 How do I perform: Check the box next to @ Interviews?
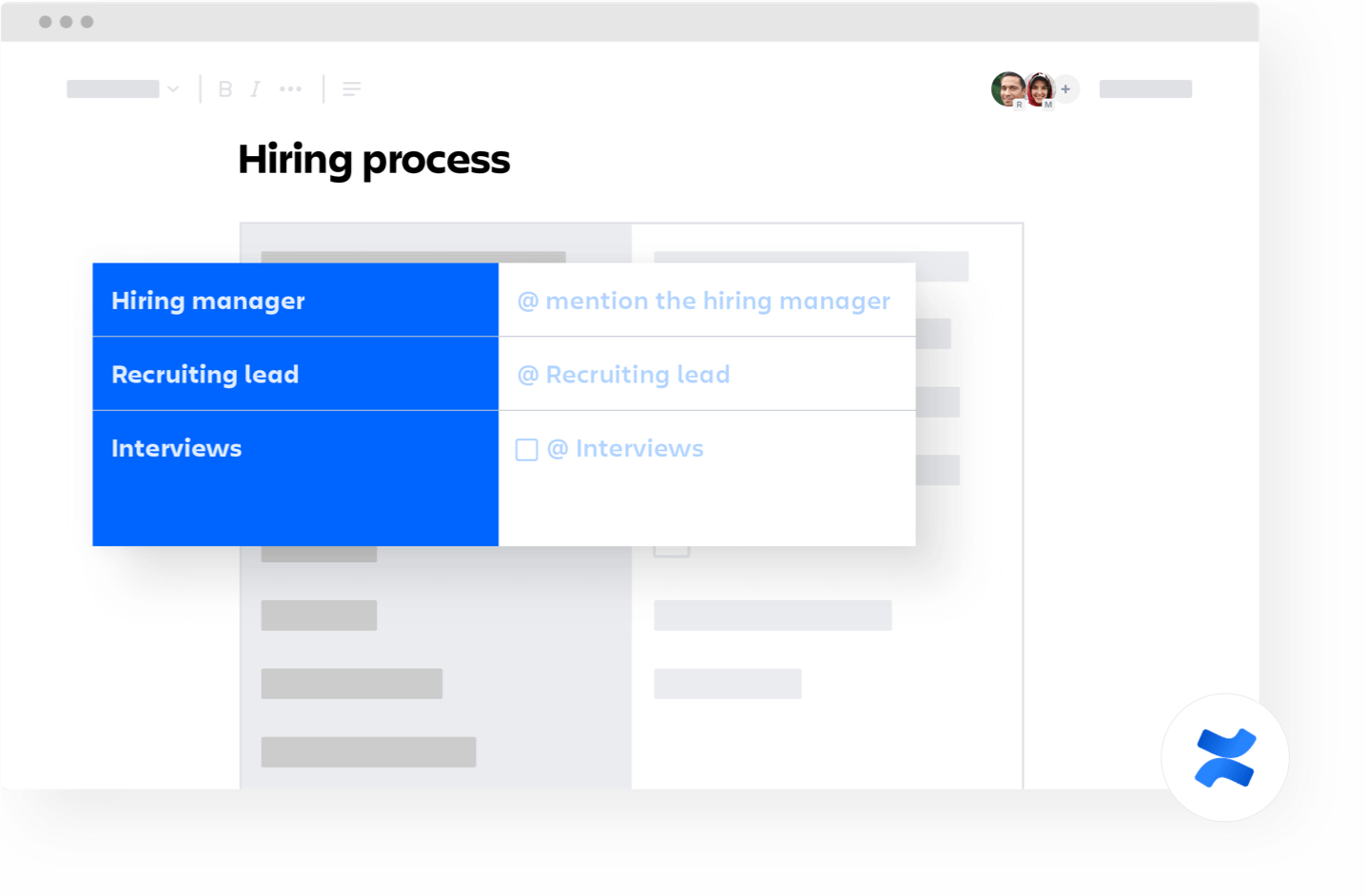pos(527,449)
